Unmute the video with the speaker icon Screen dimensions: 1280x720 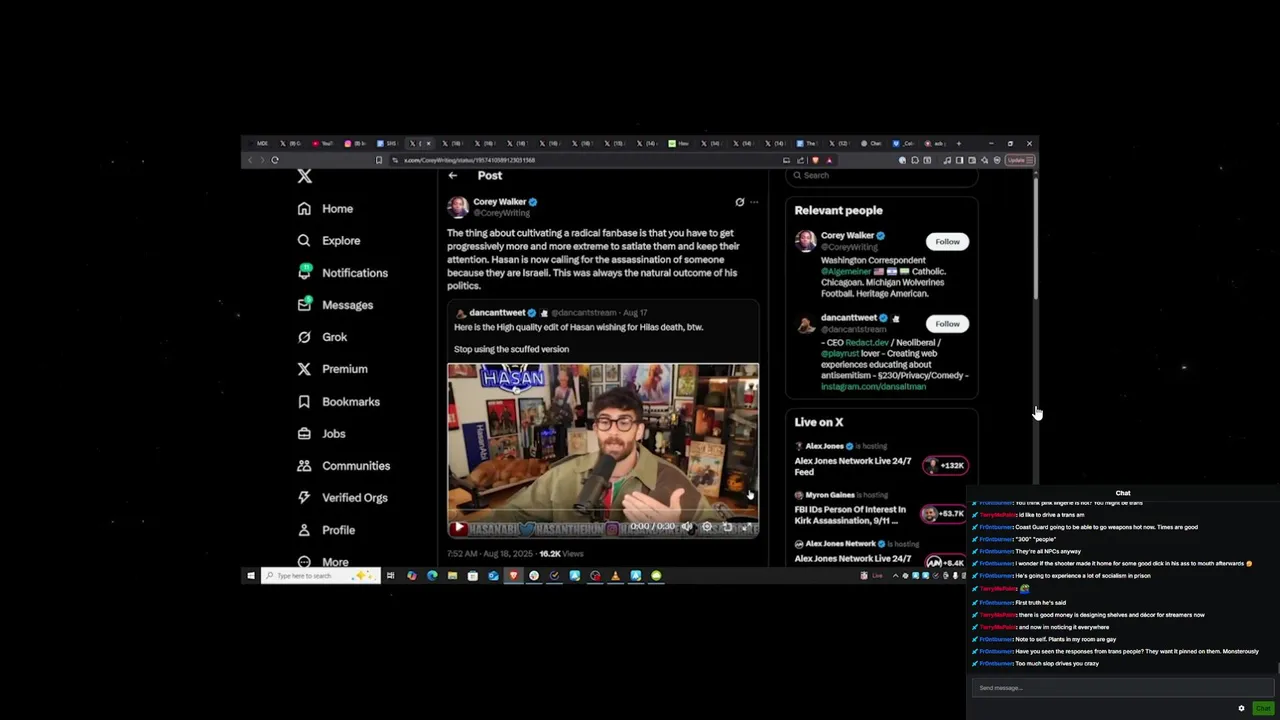pos(687,527)
